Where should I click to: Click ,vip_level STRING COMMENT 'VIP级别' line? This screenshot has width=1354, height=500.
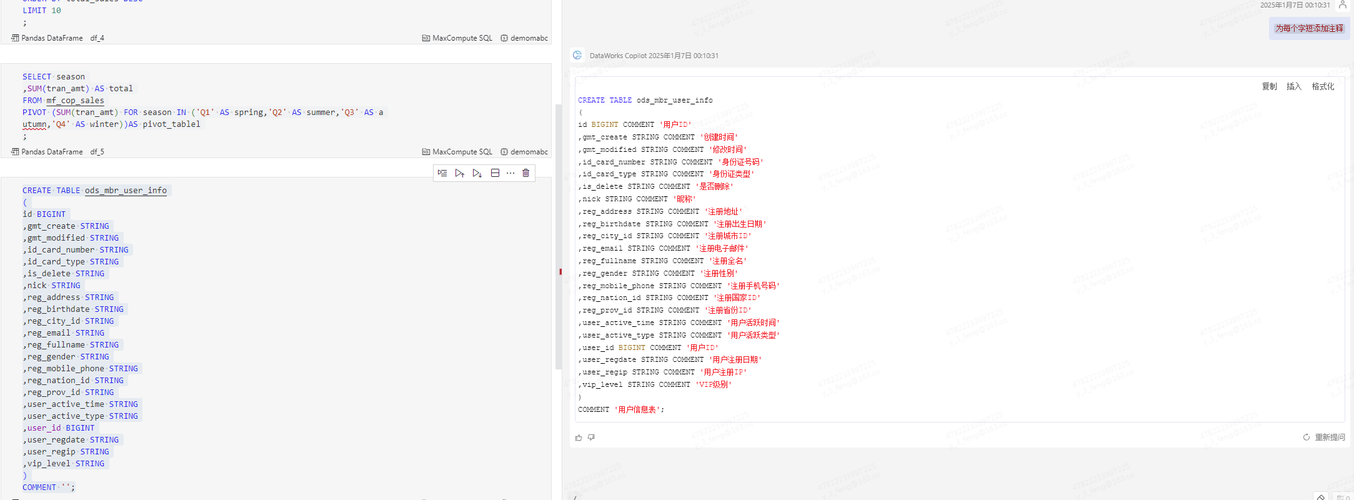(x=655, y=385)
